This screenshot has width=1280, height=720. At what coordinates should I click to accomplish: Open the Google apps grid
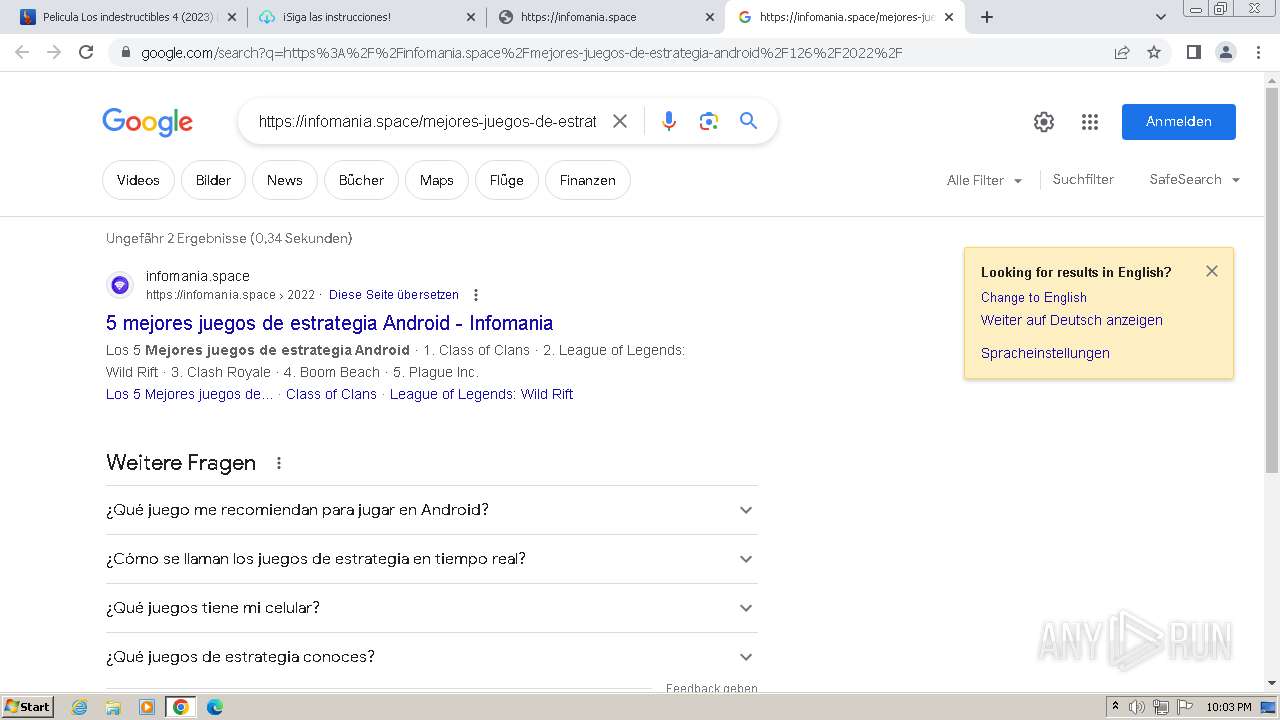(1090, 122)
